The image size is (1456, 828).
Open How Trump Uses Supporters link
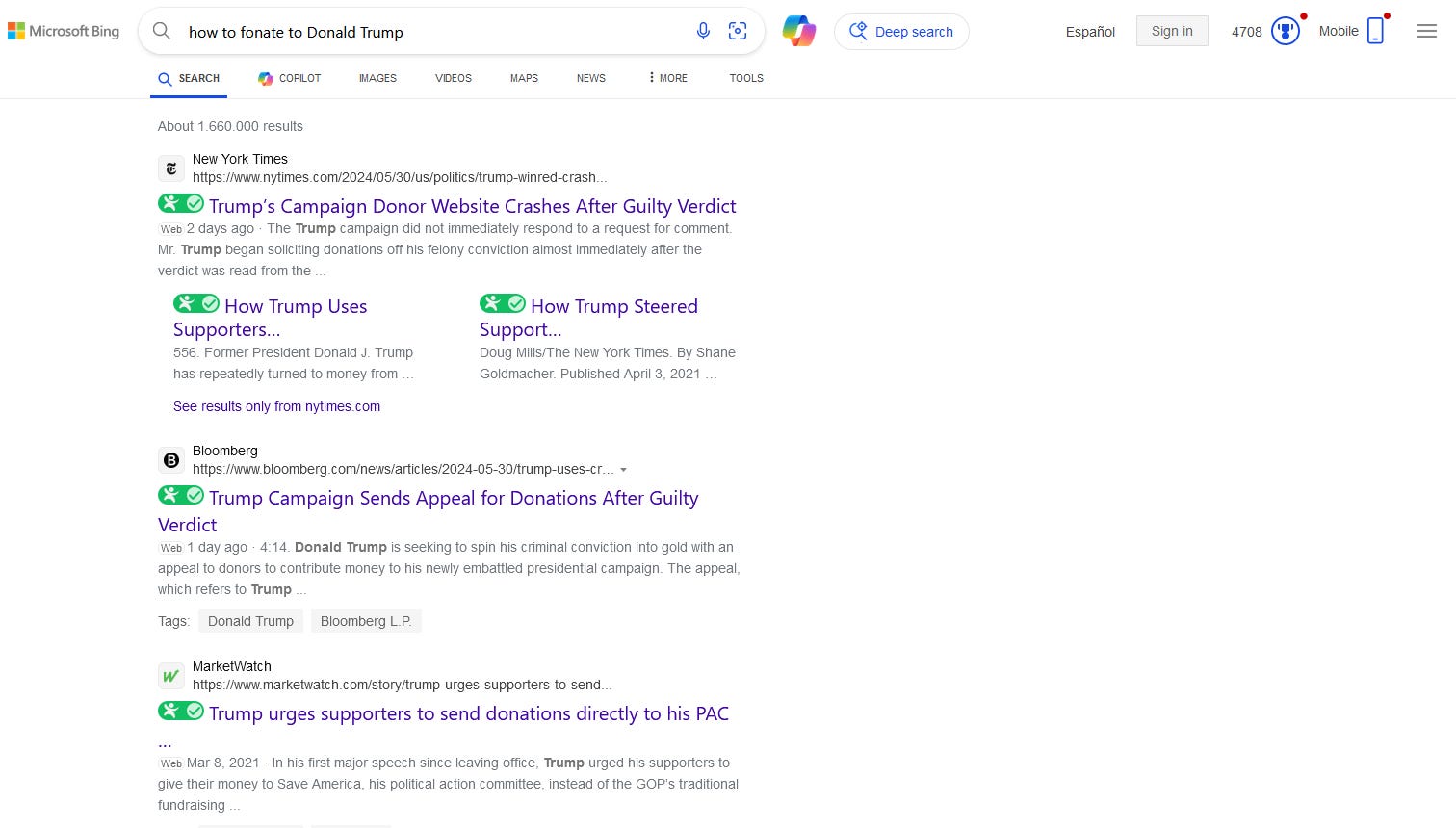271,318
